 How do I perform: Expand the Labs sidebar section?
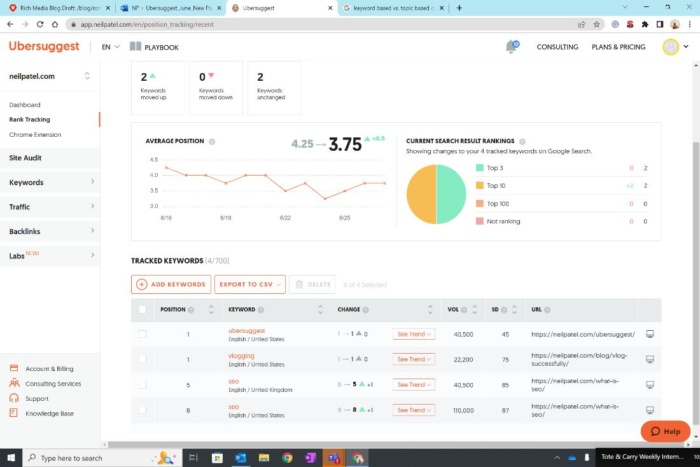tap(50, 256)
